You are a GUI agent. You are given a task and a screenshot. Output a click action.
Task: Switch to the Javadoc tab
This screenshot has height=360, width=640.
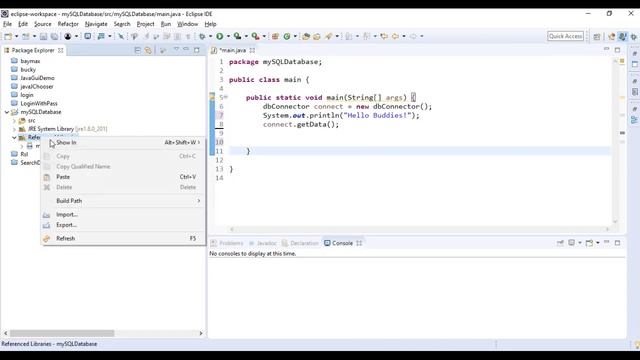(262, 243)
